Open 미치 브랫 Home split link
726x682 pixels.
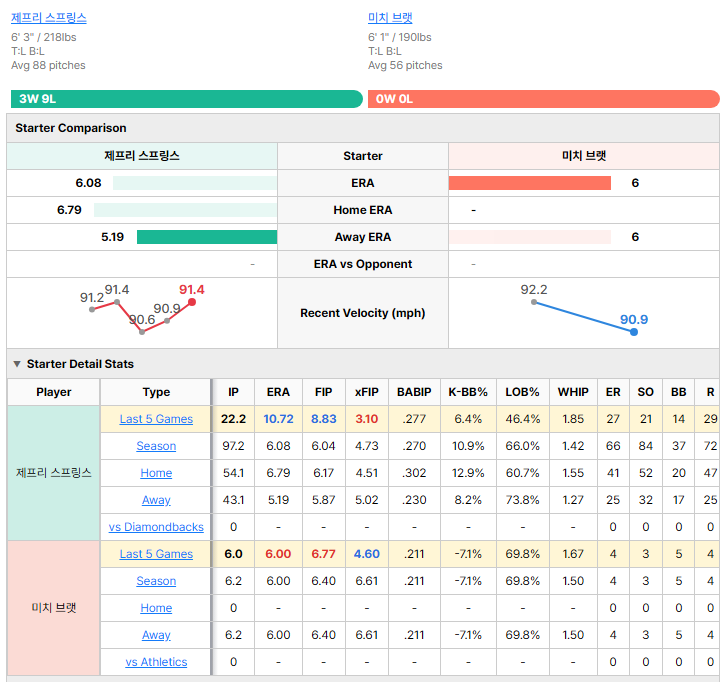156,608
